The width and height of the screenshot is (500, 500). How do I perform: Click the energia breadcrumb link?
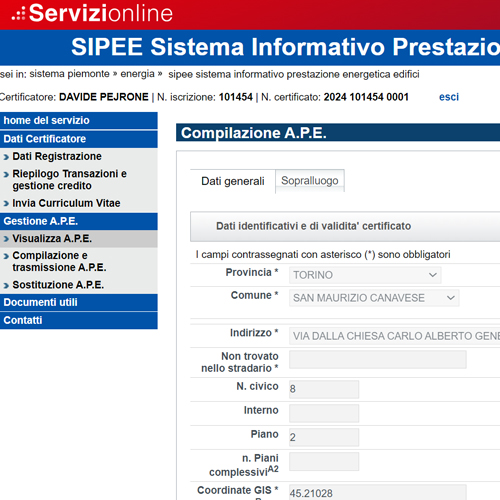[137, 74]
